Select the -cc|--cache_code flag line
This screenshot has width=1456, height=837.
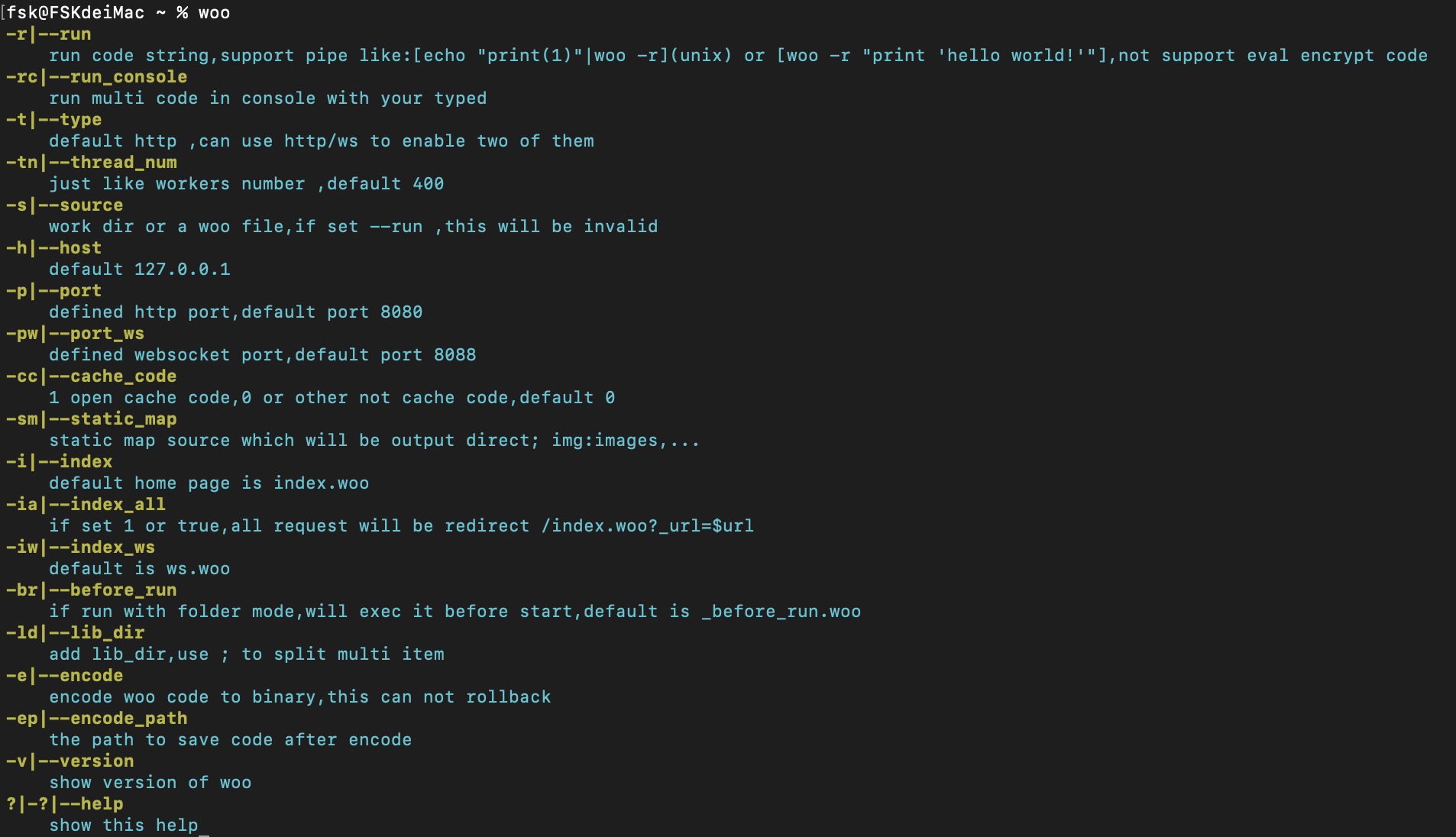[x=91, y=376]
